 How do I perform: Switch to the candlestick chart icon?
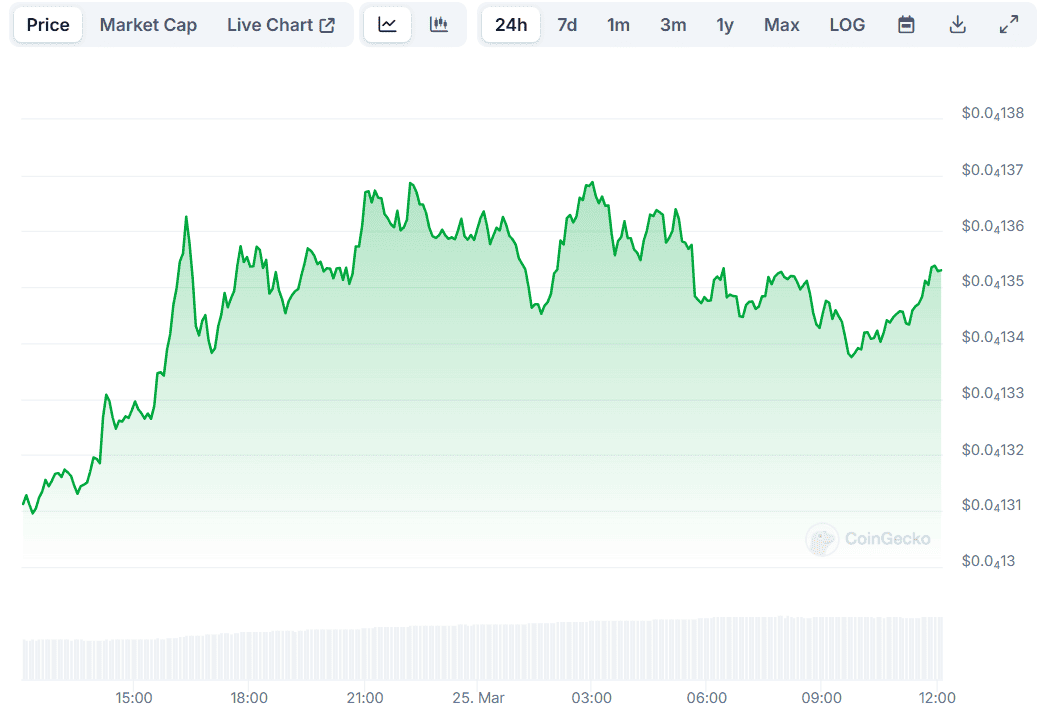(438, 25)
